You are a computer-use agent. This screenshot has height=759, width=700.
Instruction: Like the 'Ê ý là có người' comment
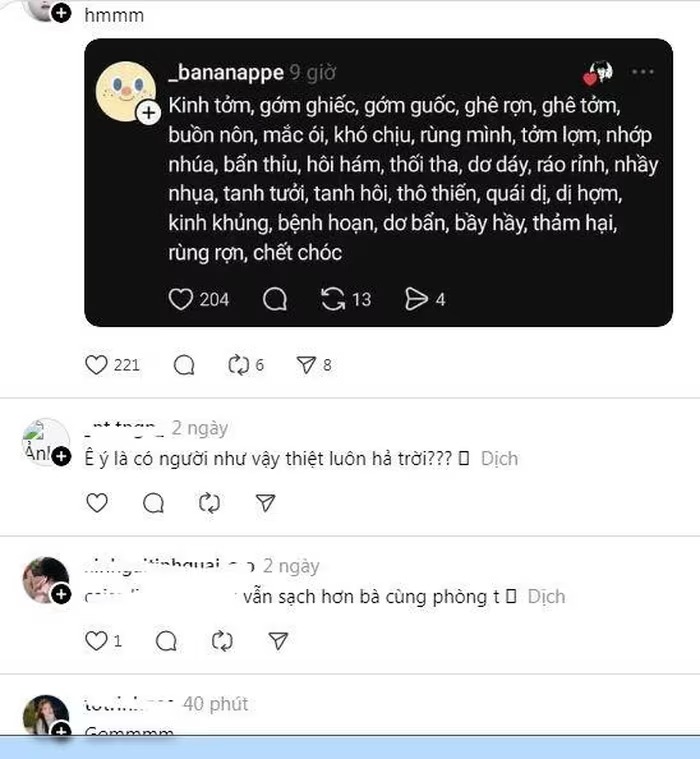click(97, 503)
